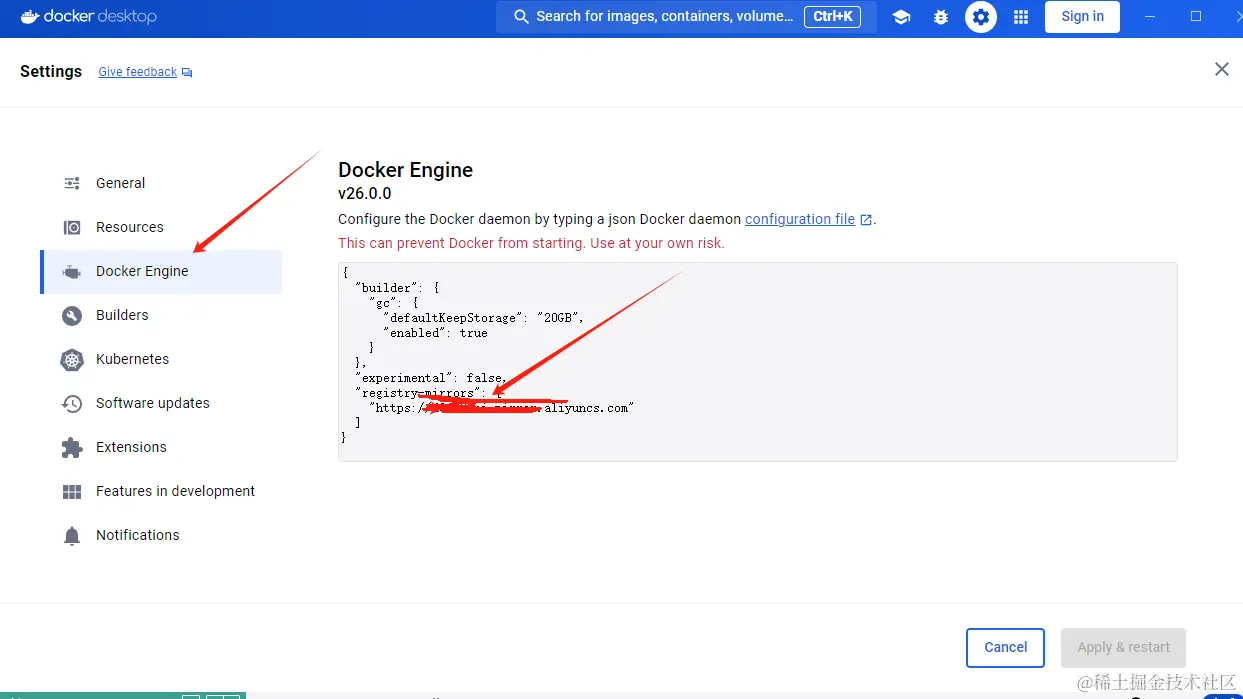Viewport: 1243px width, 699px height.
Task: Click the "defaultKeepStorage": "20GB" line
Action: [483, 318]
